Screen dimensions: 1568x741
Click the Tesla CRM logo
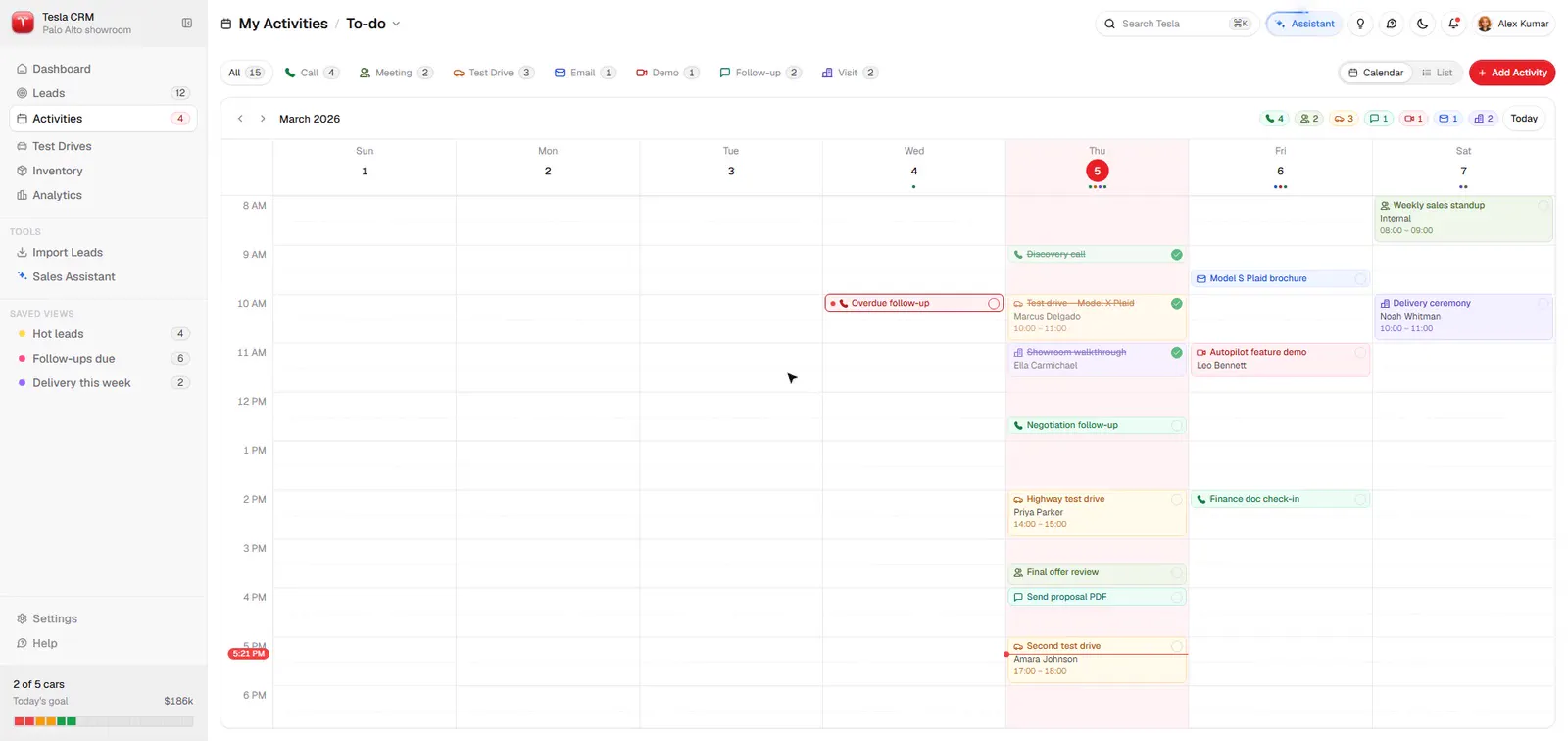(x=23, y=24)
